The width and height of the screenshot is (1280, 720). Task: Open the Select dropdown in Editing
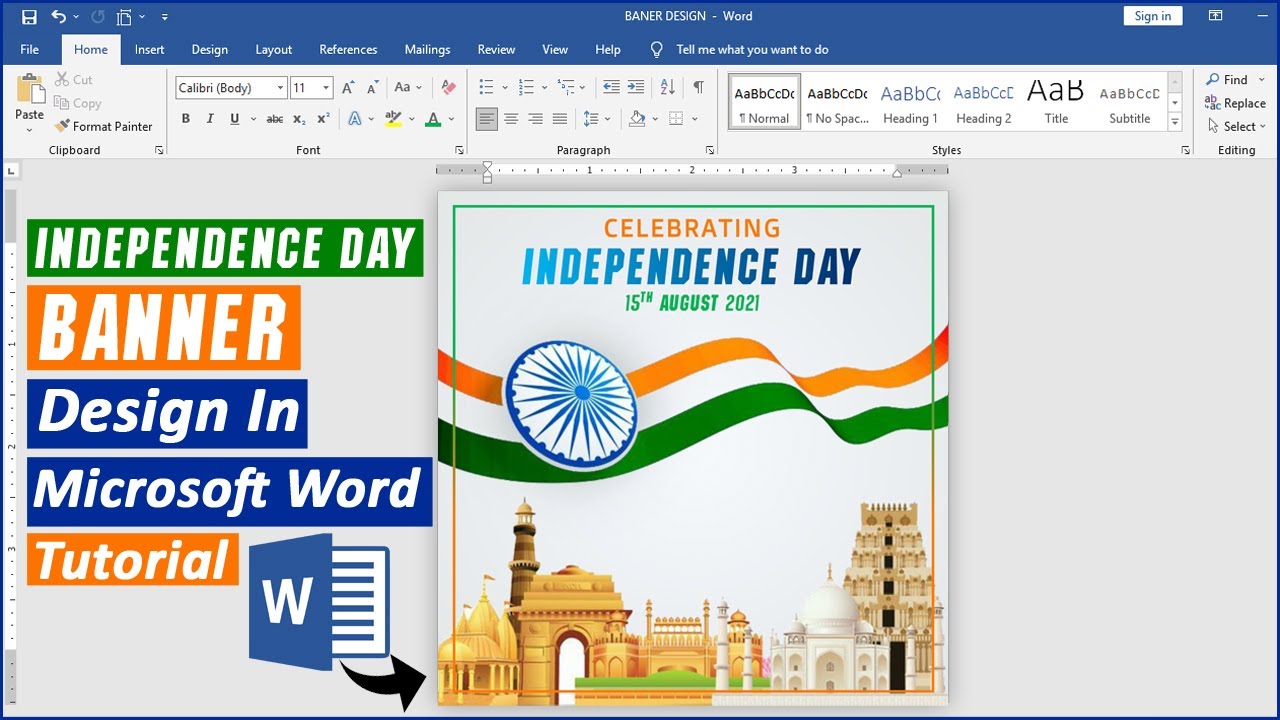(x=1237, y=126)
